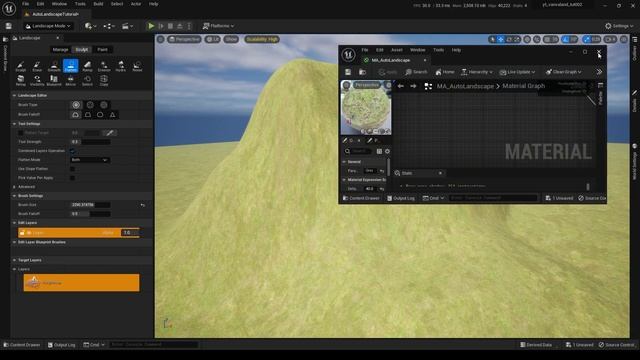Screen dimensions: 640x360
Task: Select the Smooth landscape tool
Action: pyautogui.click(x=54, y=66)
